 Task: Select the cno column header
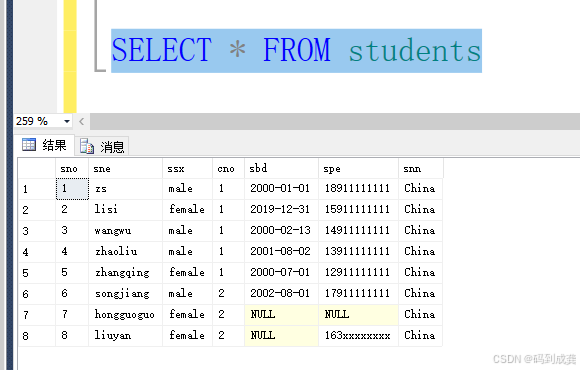click(x=229, y=169)
